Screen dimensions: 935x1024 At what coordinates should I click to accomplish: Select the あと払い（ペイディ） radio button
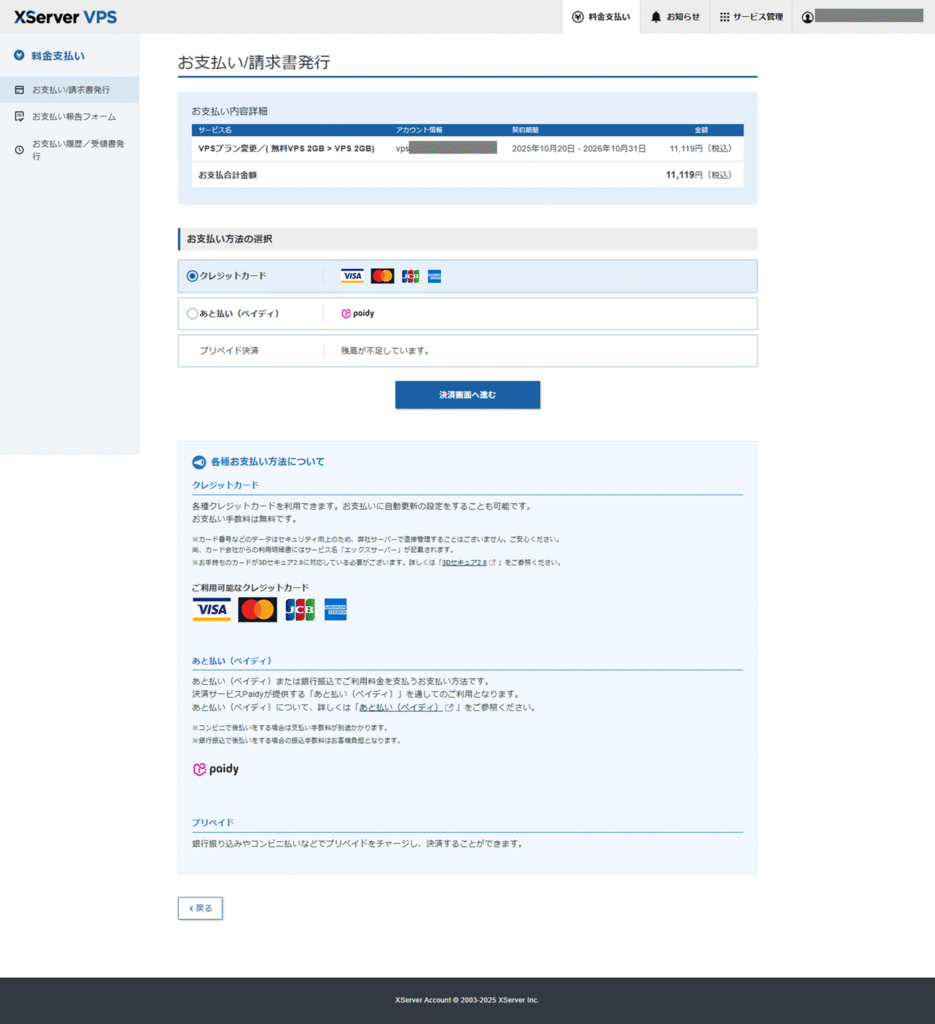click(x=192, y=313)
